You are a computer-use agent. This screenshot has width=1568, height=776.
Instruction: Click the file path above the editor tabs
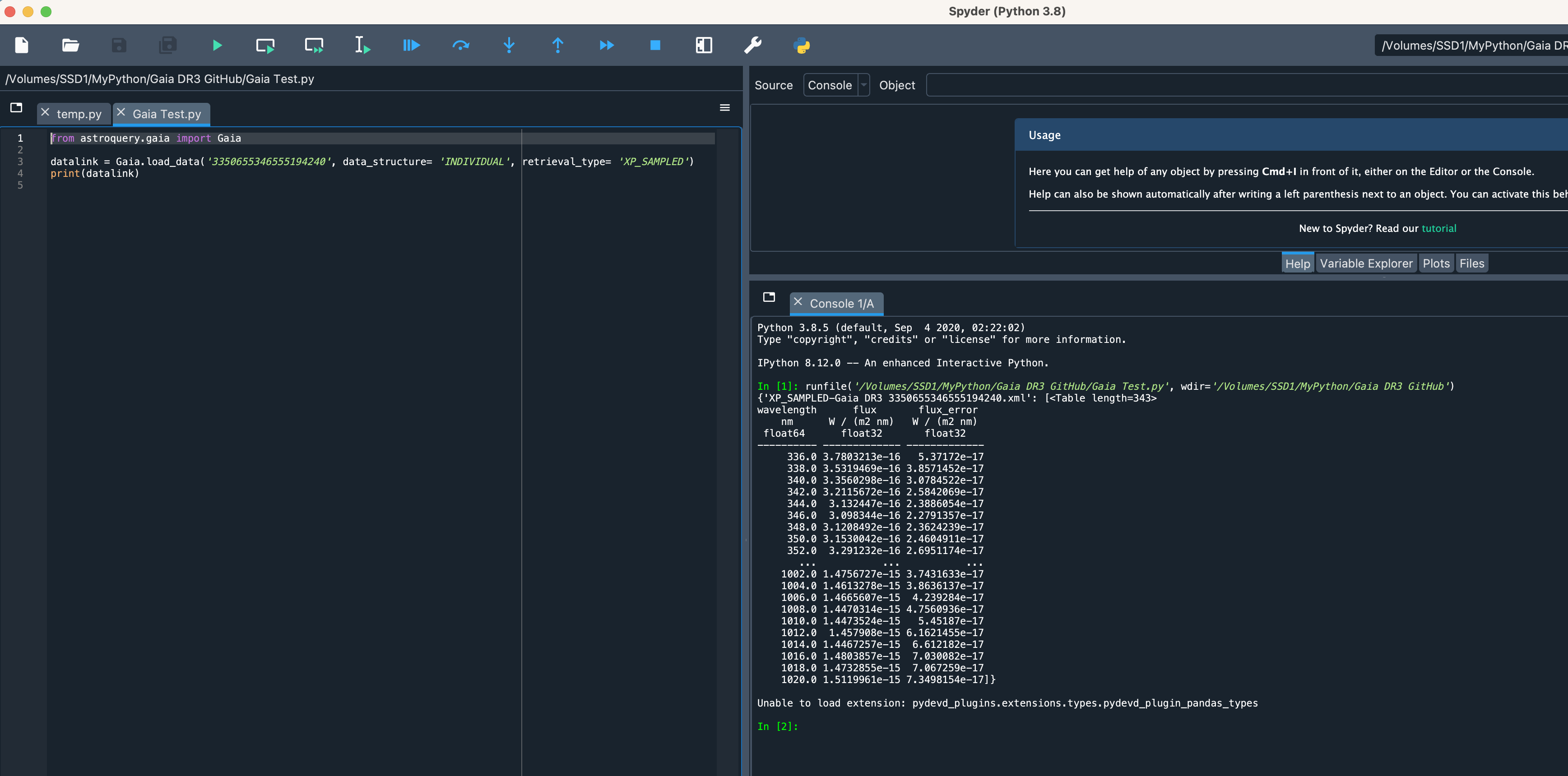[x=159, y=79]
